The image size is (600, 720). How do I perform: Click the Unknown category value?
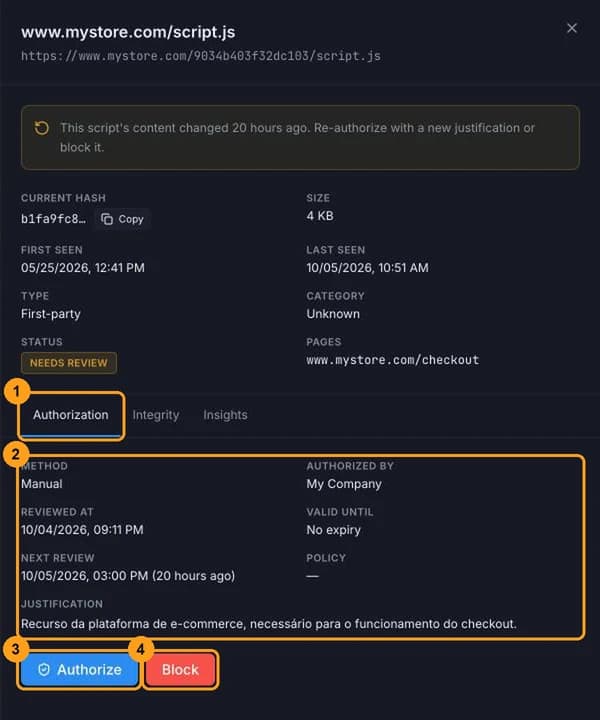[x=333, y=314]
